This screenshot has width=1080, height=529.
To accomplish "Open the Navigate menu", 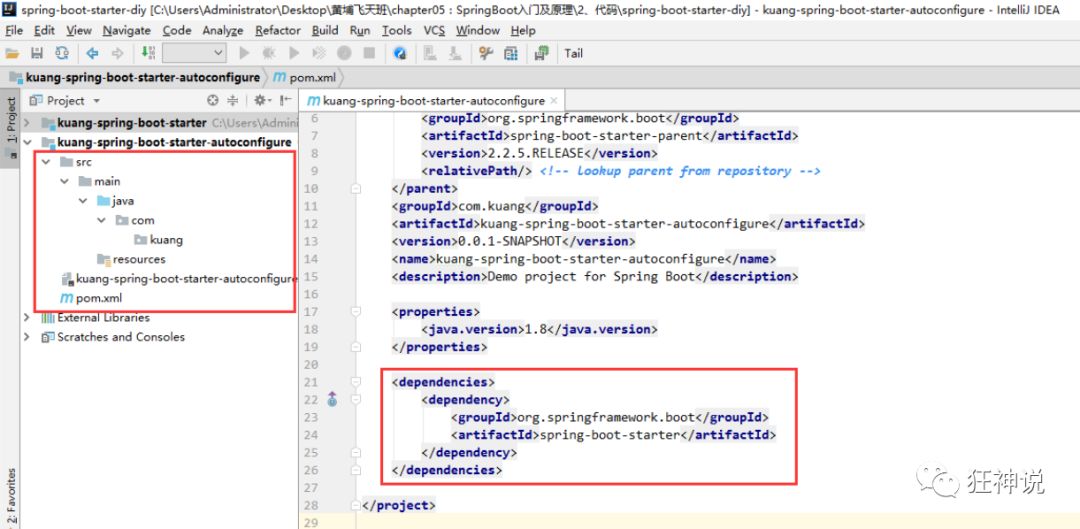I will point(127,30).
